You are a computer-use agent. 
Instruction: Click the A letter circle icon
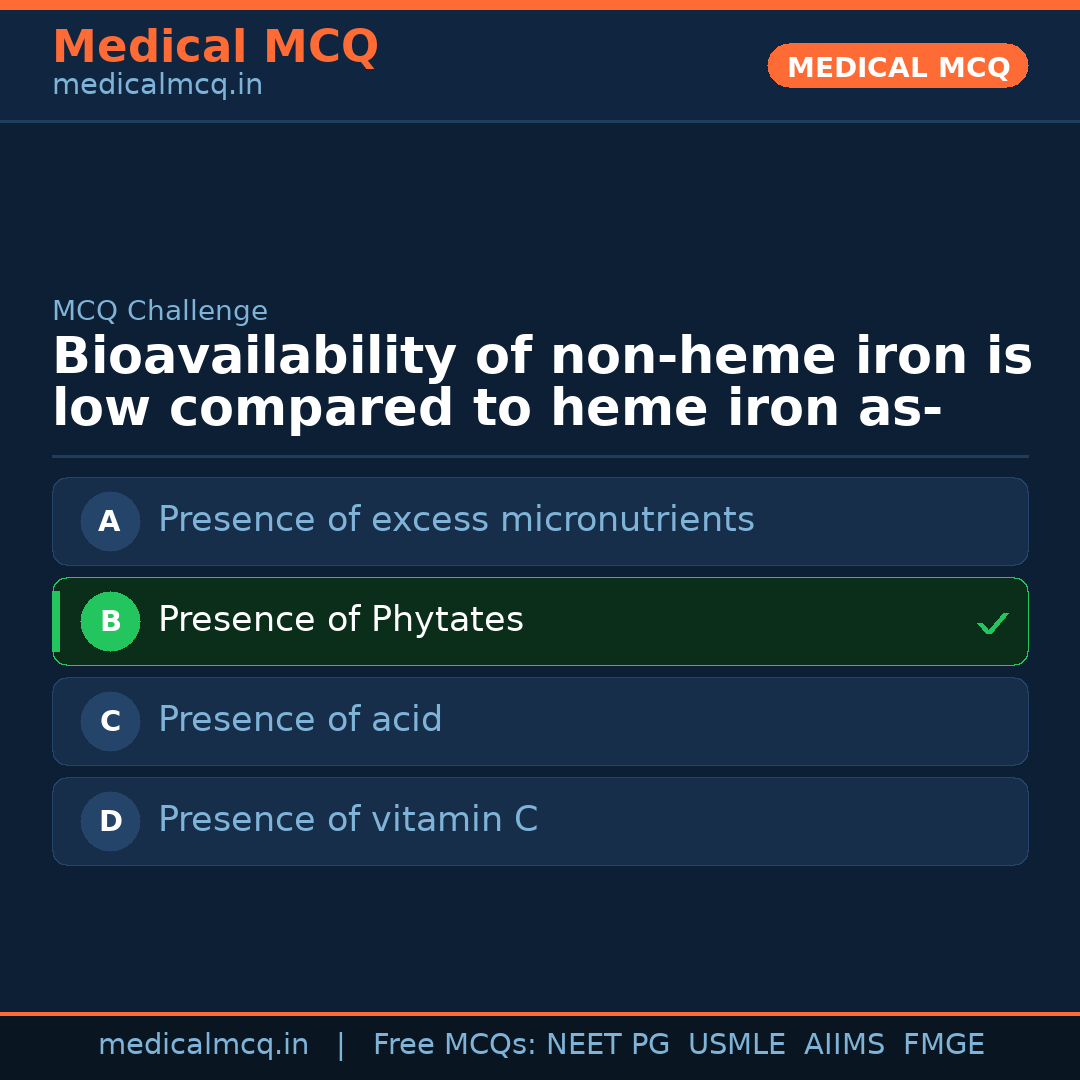coord(110,521)
